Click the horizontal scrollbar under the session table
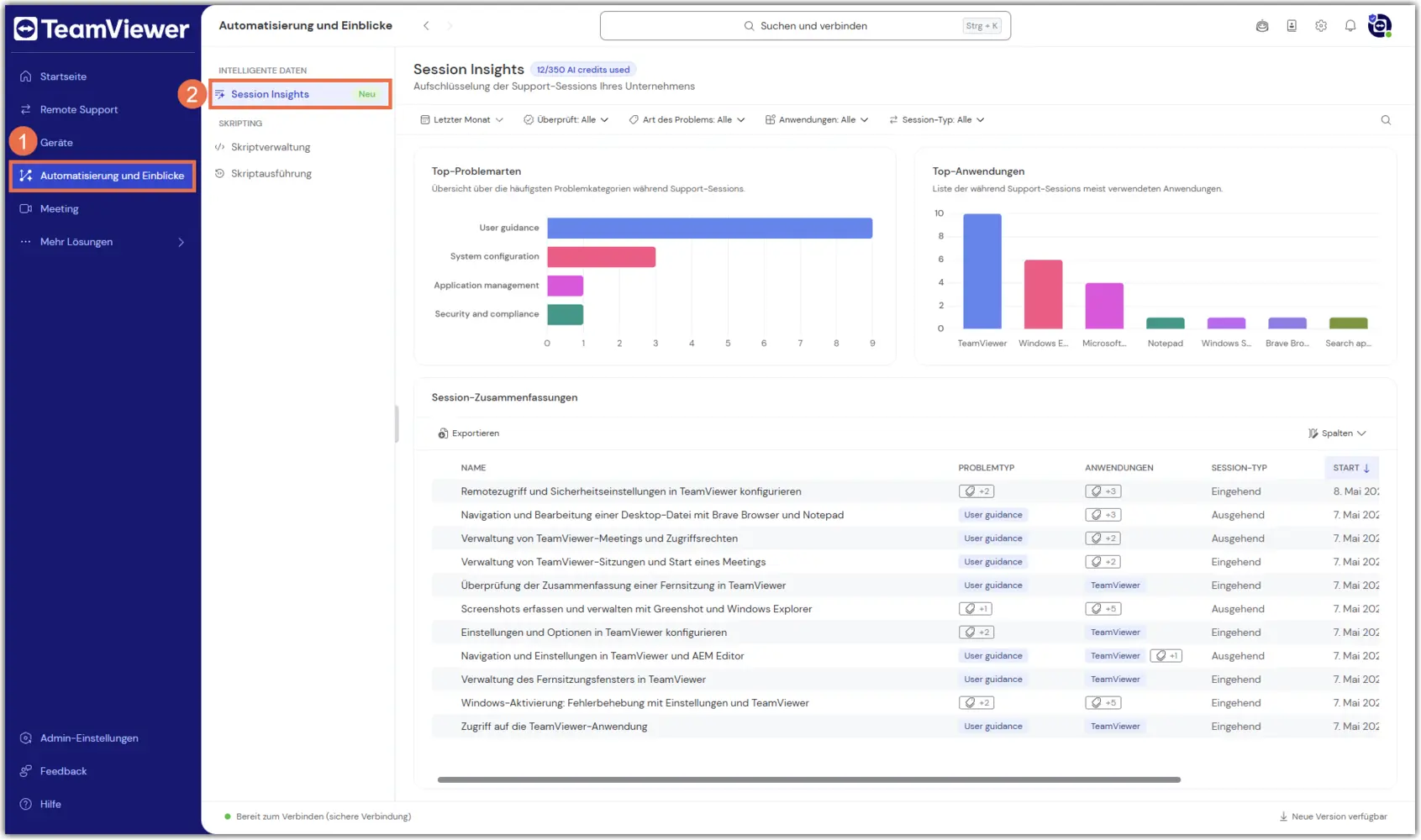 (808, 780)
